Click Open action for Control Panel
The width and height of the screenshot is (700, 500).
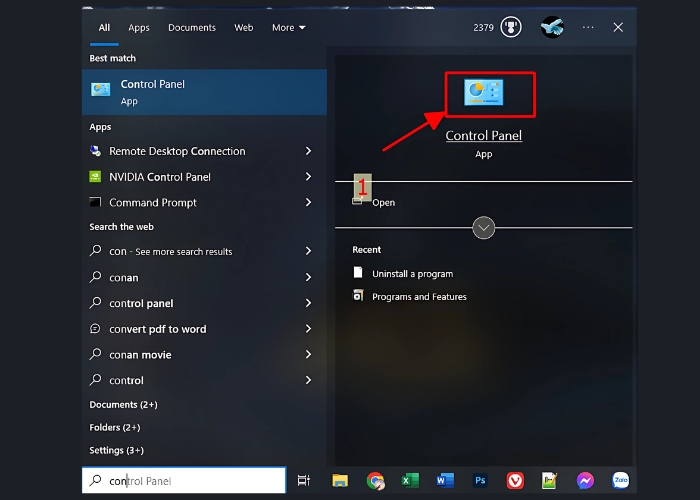383,202
